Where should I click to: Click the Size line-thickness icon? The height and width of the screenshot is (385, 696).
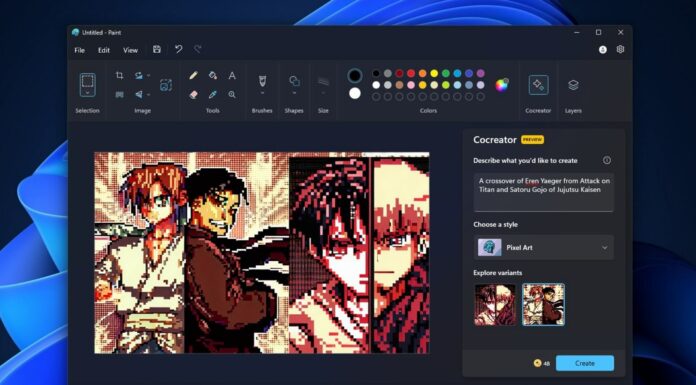tap(323, 81)
